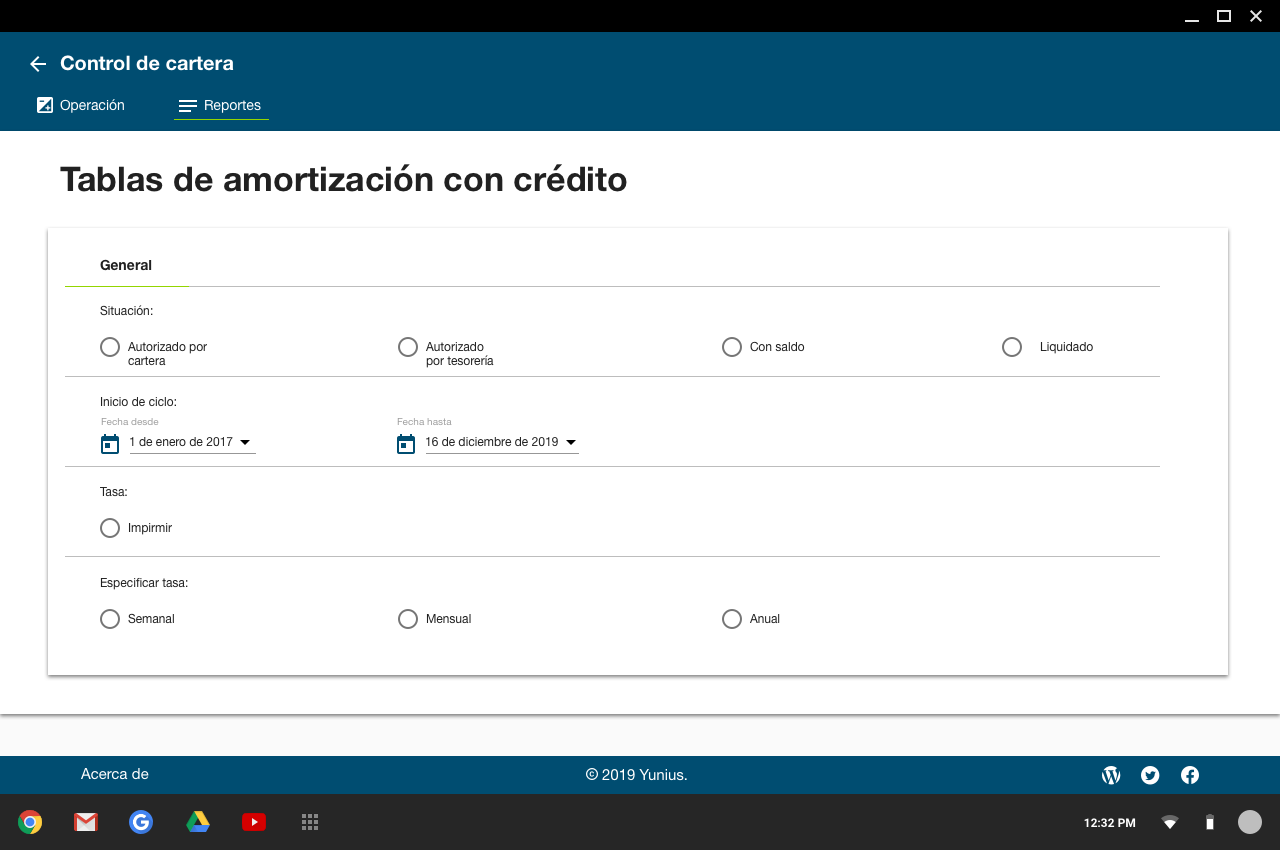Image resolution: width=1280 pixels, height=850 pixels.
Task: Click the clock in the system tray
Action: point(1109,823)
